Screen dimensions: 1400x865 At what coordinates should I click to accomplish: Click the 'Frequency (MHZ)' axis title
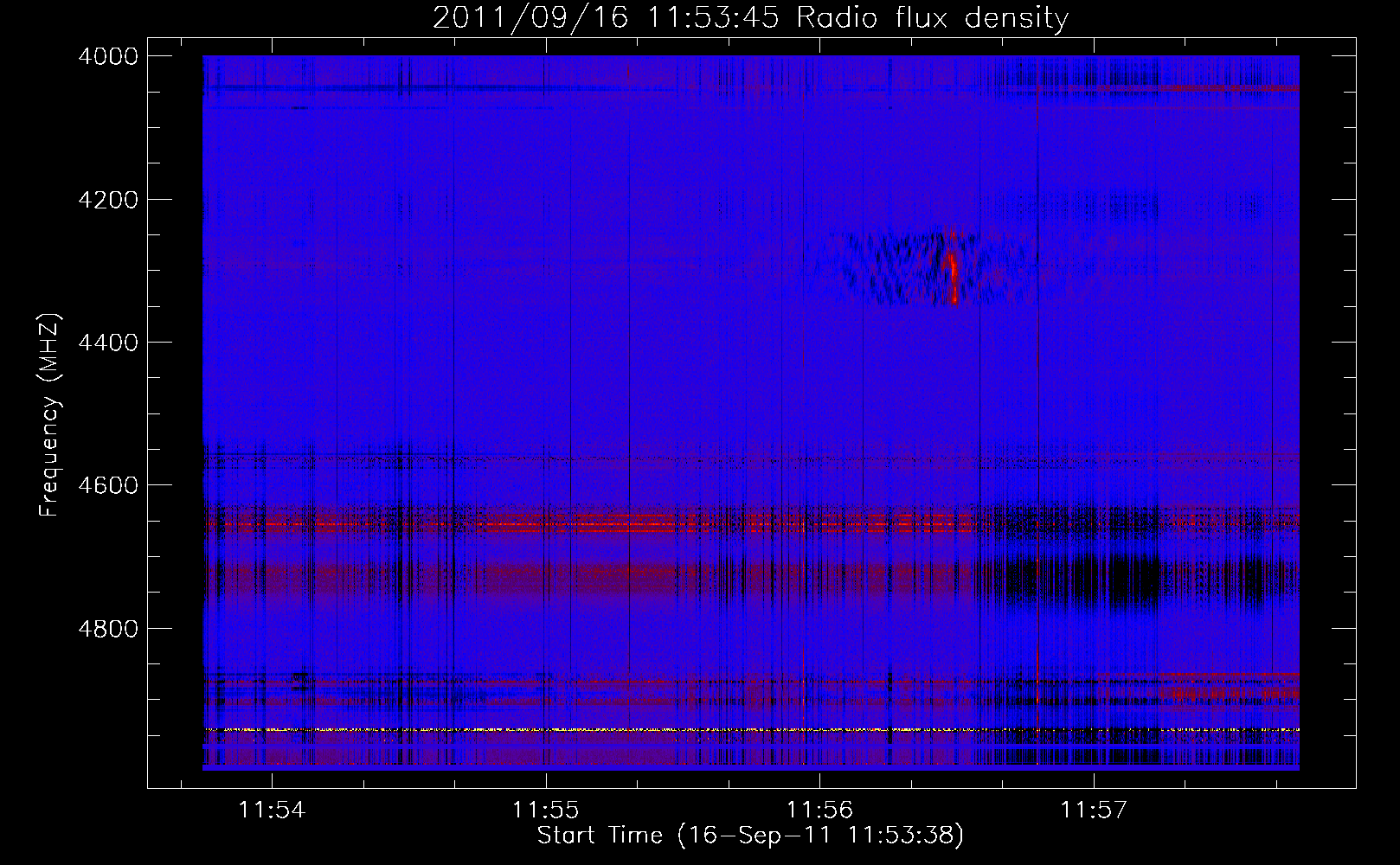(50, 415)
